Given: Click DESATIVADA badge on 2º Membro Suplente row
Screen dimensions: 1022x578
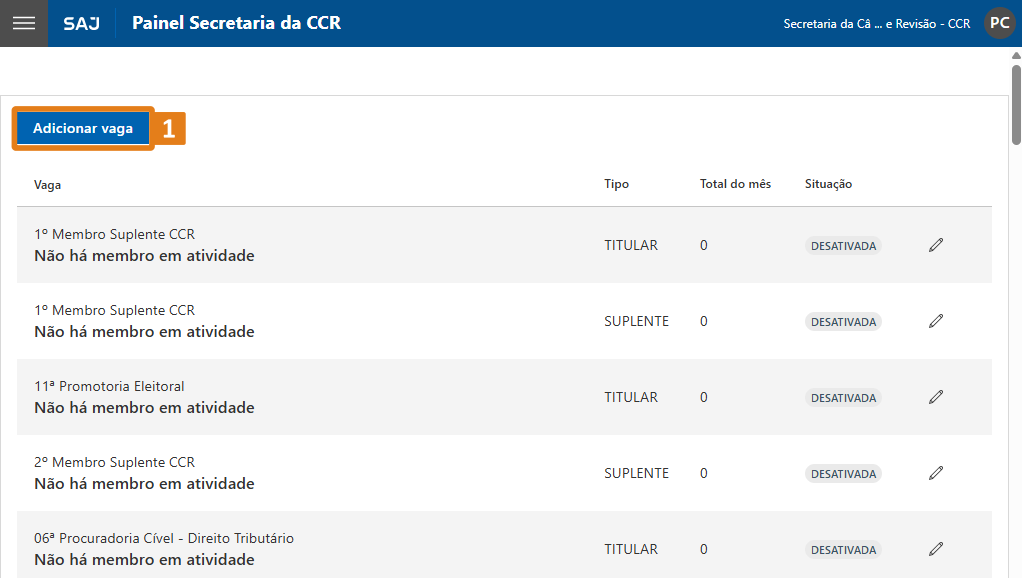Looking at the screenshot, I should coord(843,474).
